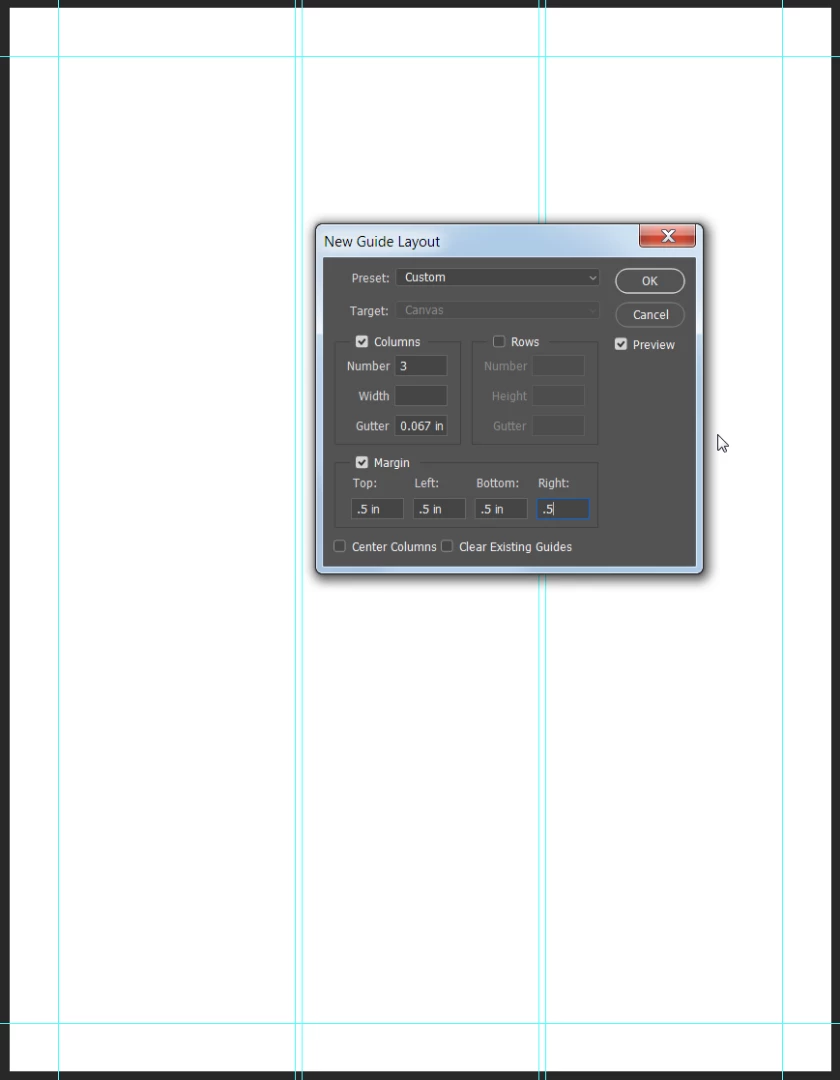Click the disabled Target Canvas dropdown
Viewport: 840px width, 1080px height.
click(x=497, y=310)
